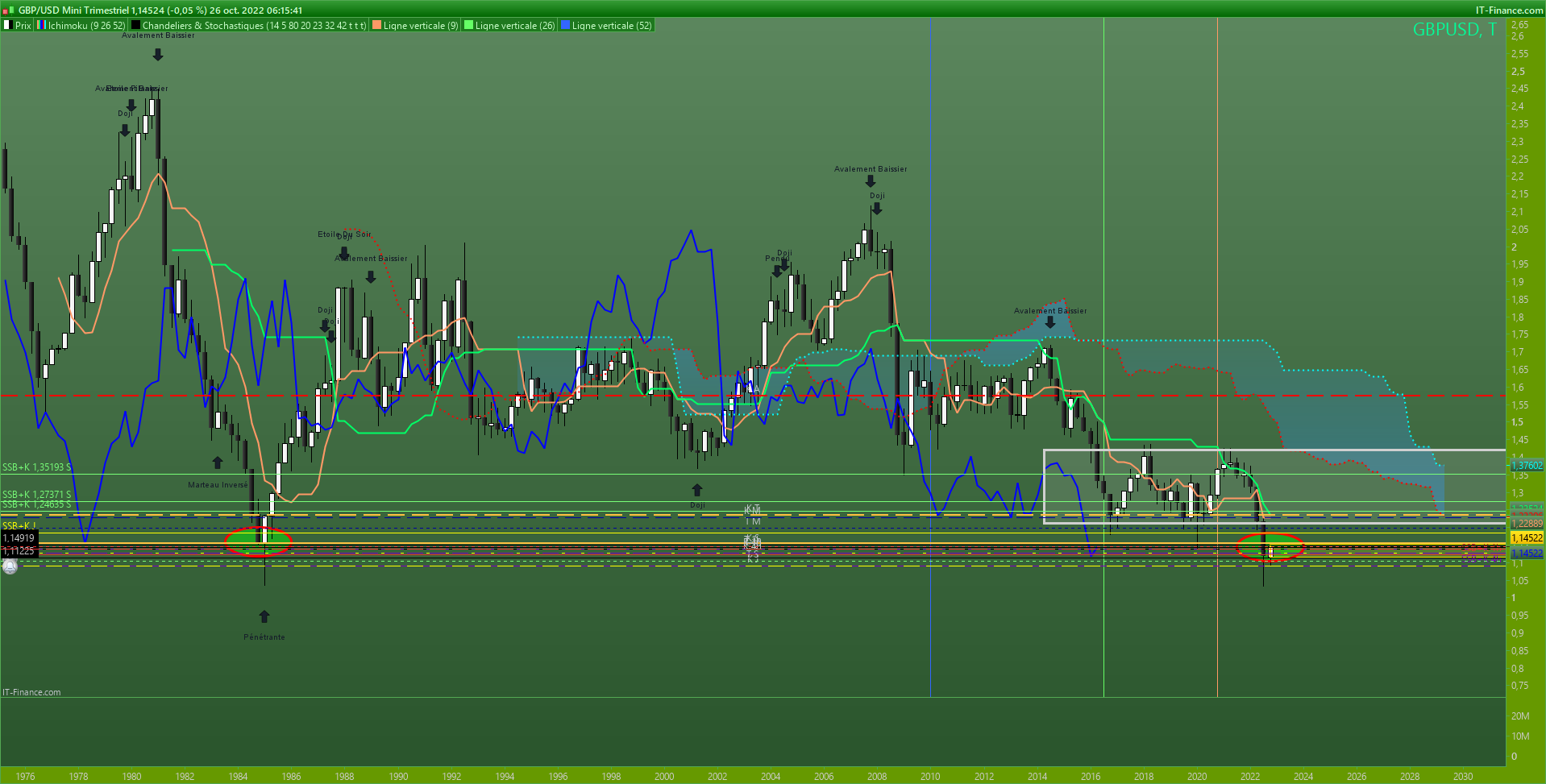Click the Prix indicator icon
This screenshot has height=784, width=1546.
8,26
